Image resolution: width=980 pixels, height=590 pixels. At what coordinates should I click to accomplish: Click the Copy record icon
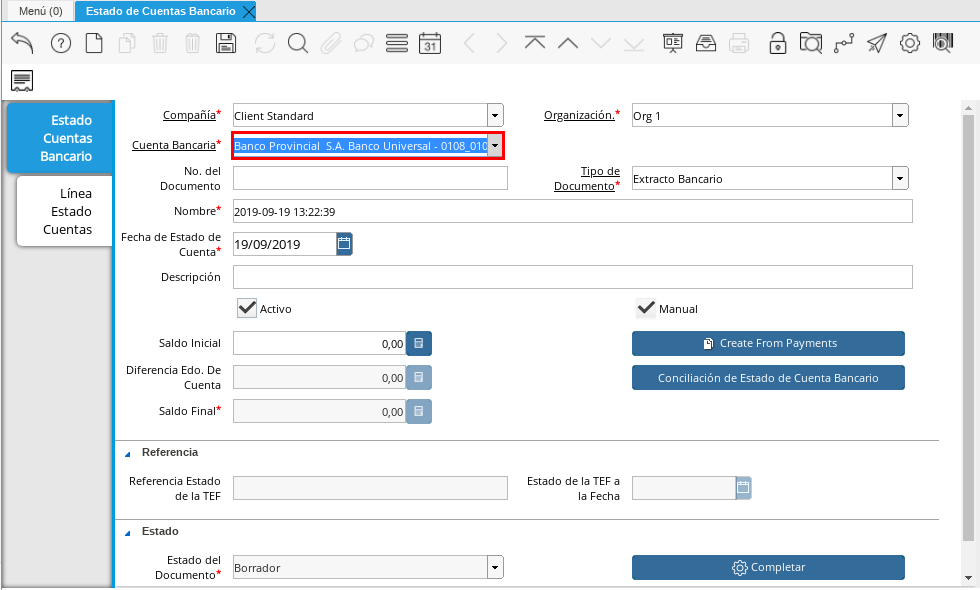[127, 43]
